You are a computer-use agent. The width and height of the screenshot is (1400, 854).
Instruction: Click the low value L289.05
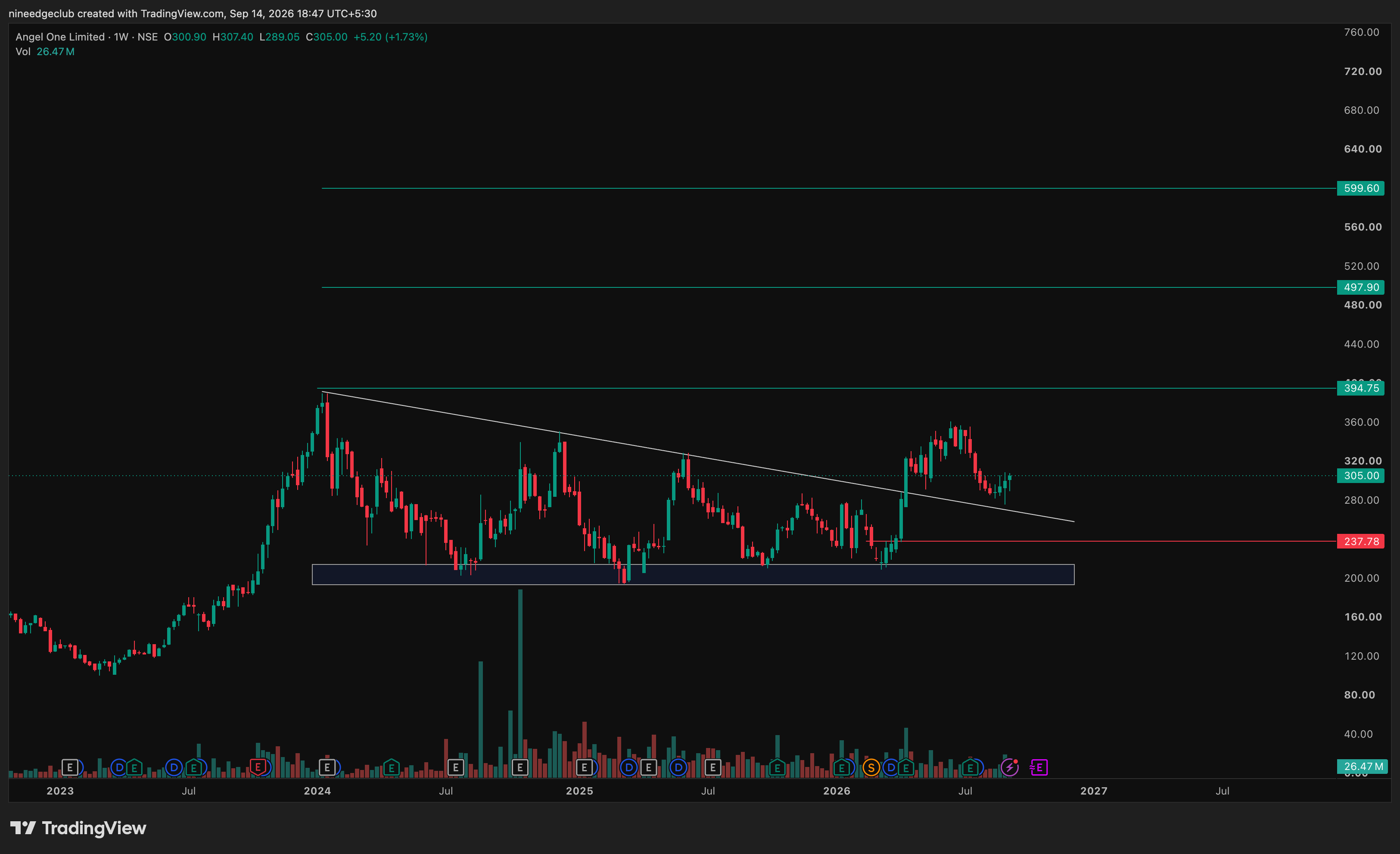coord(279,37)
